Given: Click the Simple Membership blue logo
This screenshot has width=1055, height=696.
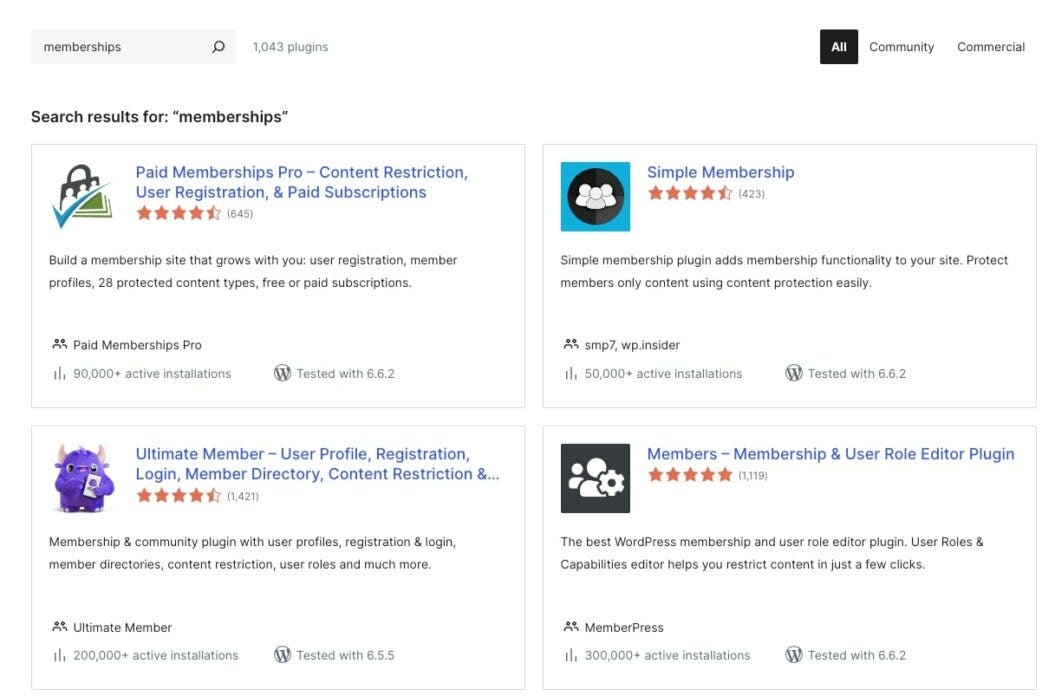Looking at the screenshot, I should pos(595,196).
